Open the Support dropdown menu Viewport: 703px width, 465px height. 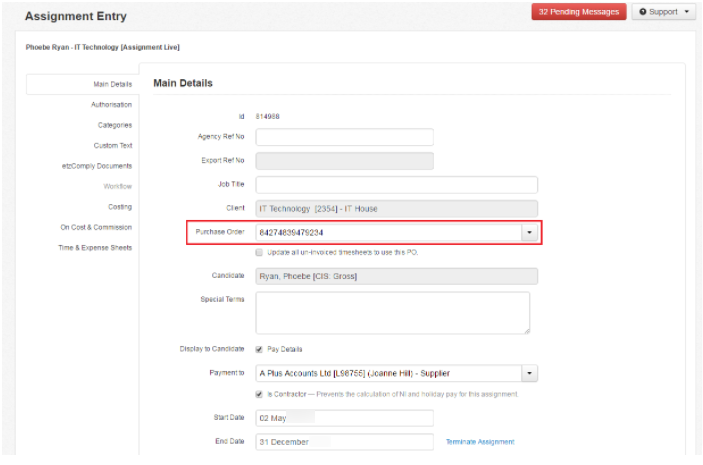pyautogui.click(x=664, y=12)
